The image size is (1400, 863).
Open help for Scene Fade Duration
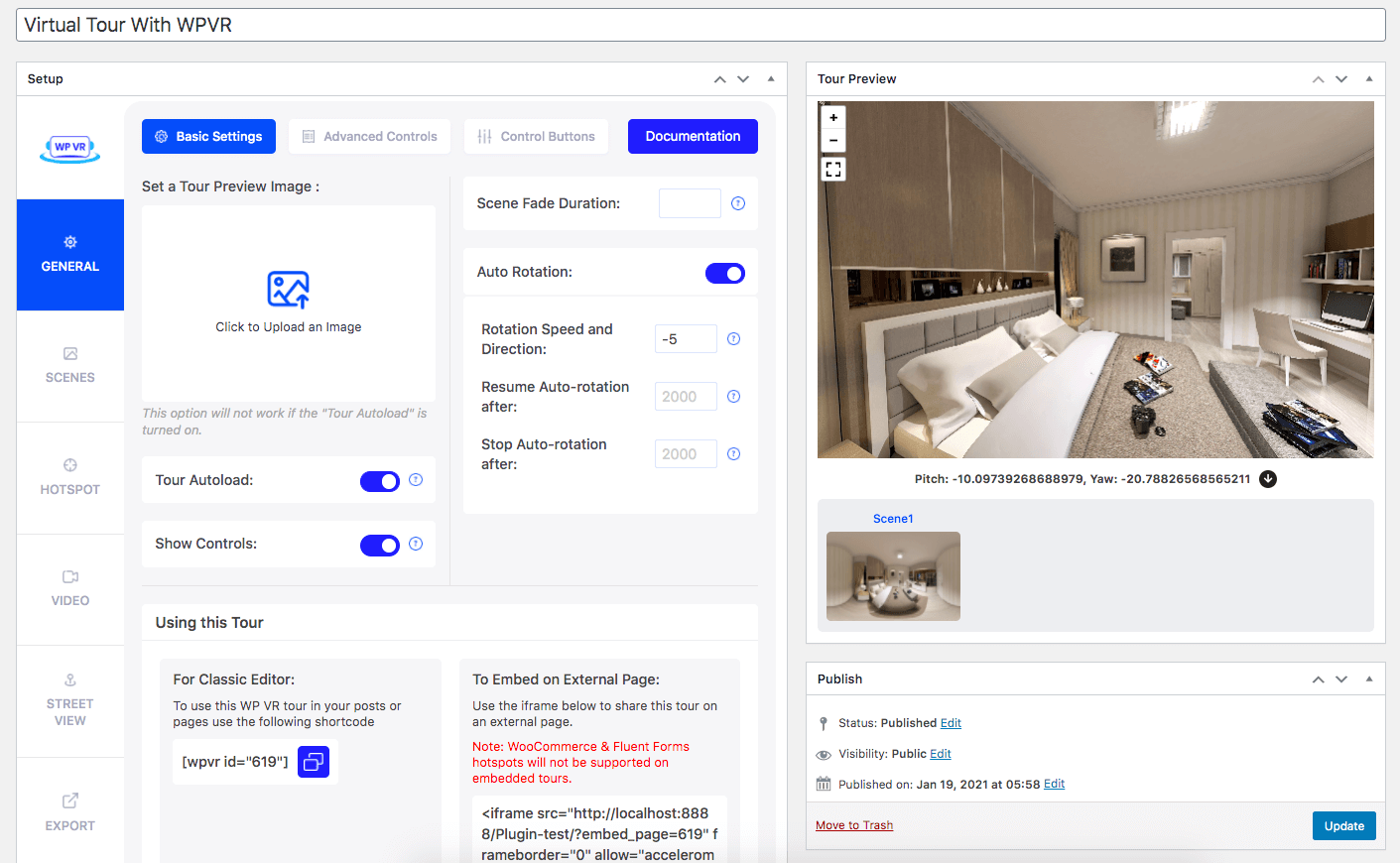(738, 203)
